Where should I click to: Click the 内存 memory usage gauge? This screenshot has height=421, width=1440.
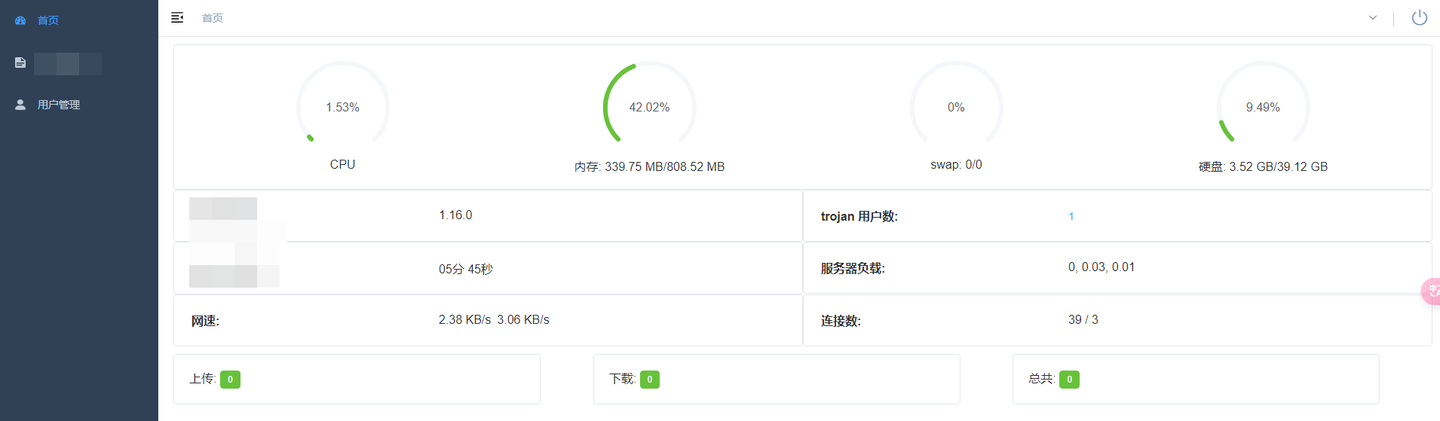[x=649, y=107]
